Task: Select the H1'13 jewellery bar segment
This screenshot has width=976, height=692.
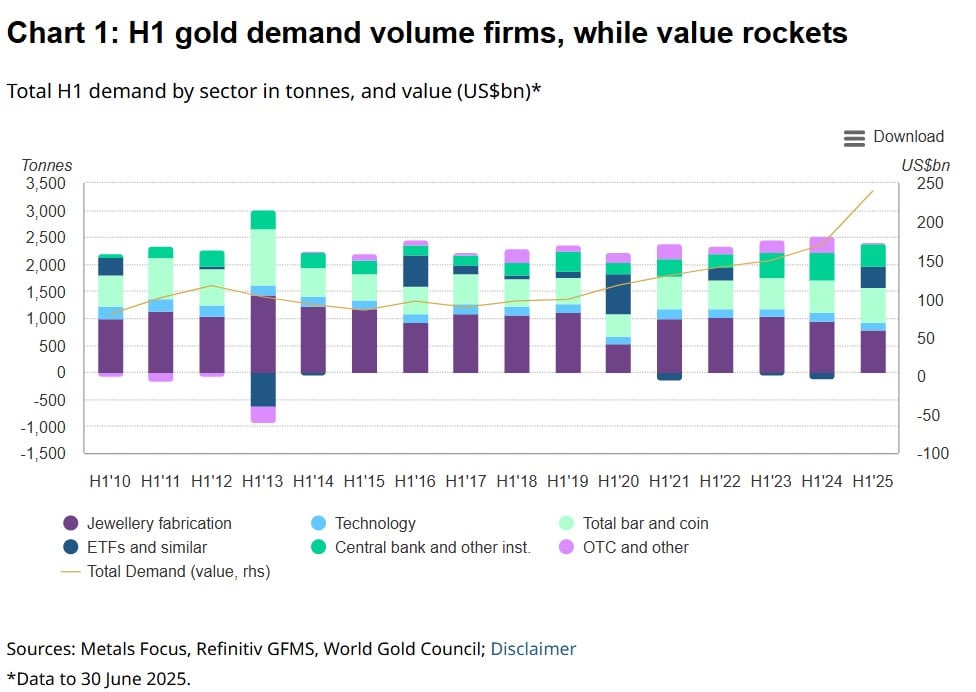Action: tap(263, 334)
